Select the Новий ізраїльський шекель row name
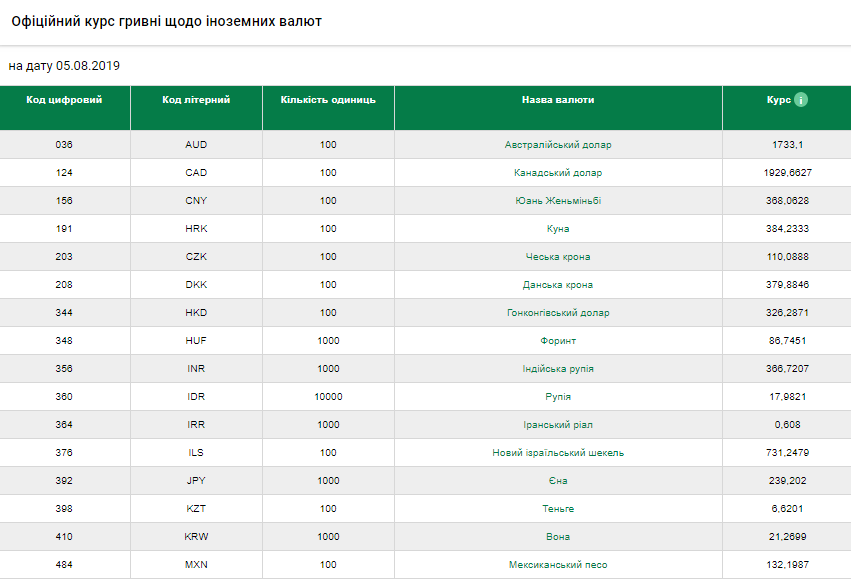Screen dimensions: 851x579 coord(558,453)
